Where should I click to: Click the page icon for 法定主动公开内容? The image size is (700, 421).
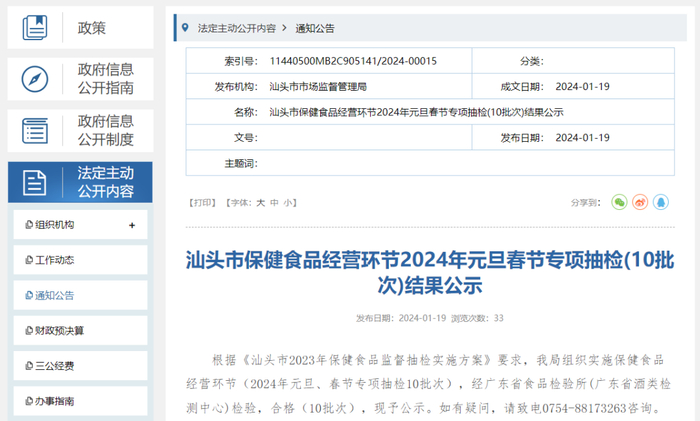(x=35, y=183)
